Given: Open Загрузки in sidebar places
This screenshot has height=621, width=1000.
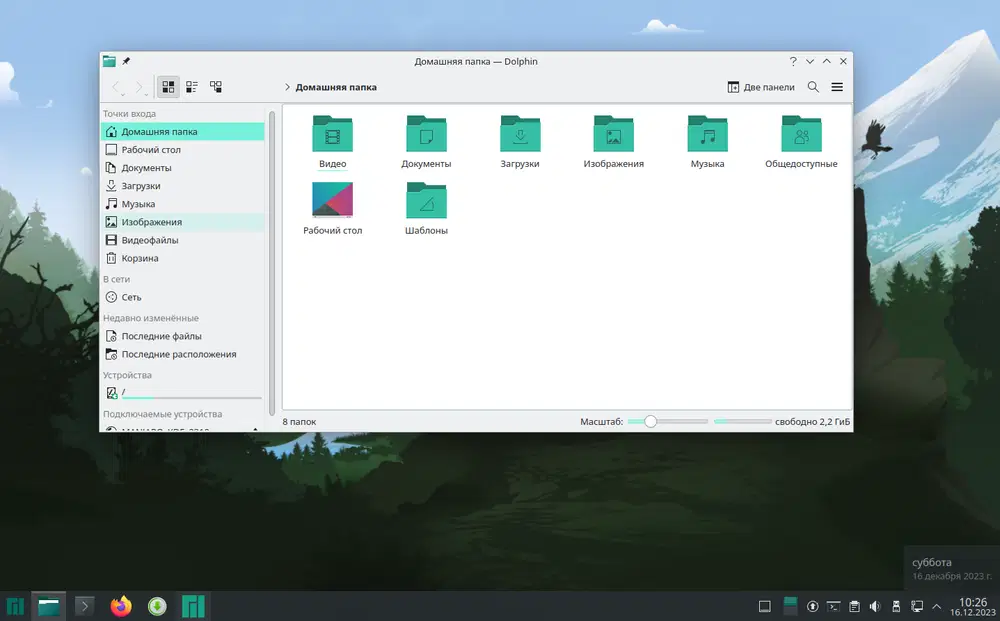Looking at the screenshot, I should tap(183, 186).
